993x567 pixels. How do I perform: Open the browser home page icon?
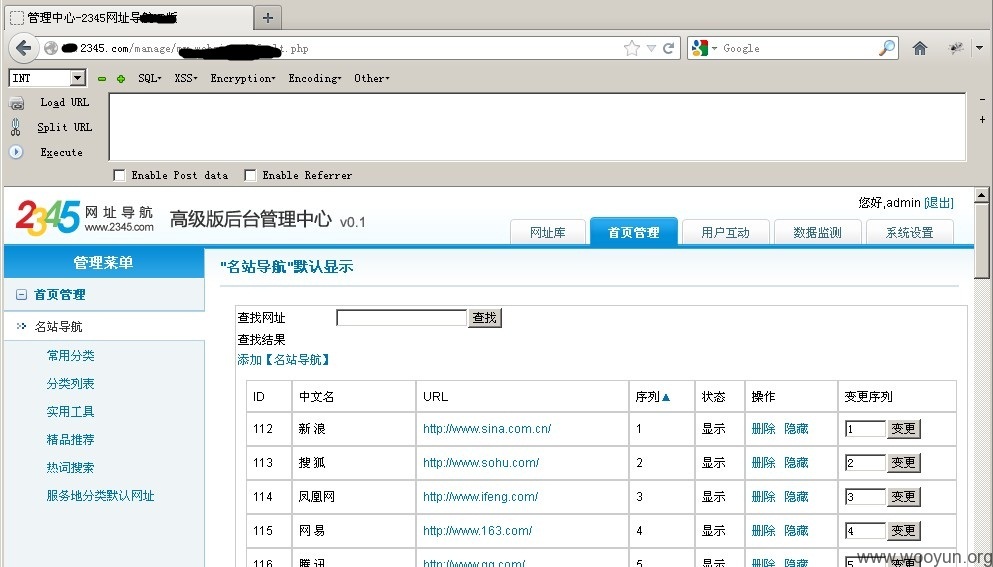tap(920, 48)
